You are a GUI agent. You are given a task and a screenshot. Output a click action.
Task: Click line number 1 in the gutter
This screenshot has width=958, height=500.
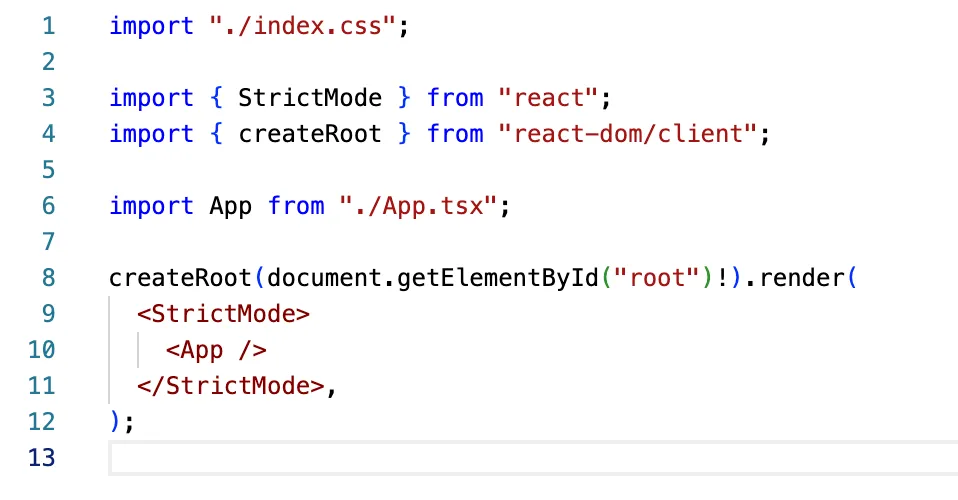click(x=49, y=26)
